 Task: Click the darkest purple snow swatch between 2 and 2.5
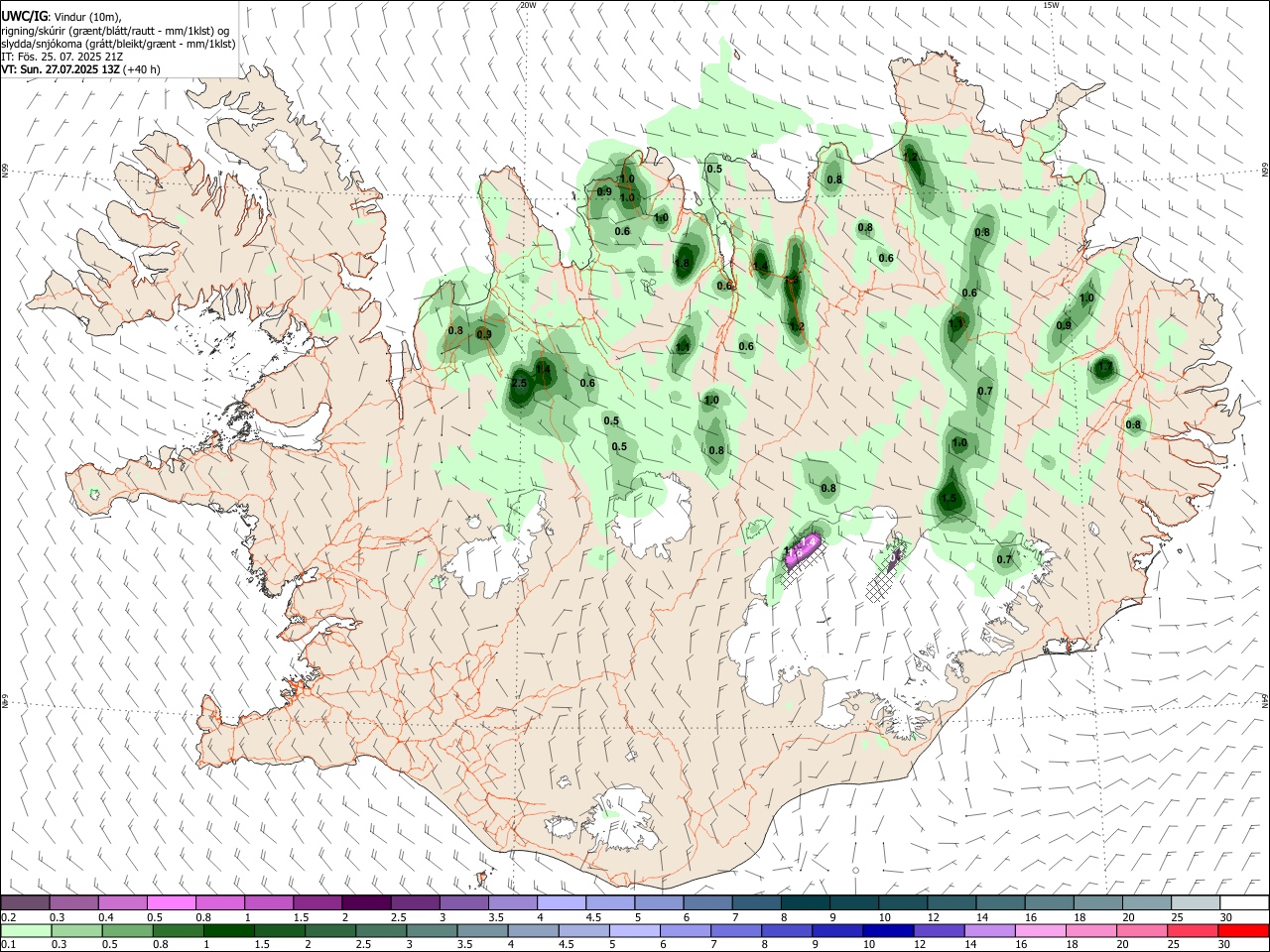[366, 902]
